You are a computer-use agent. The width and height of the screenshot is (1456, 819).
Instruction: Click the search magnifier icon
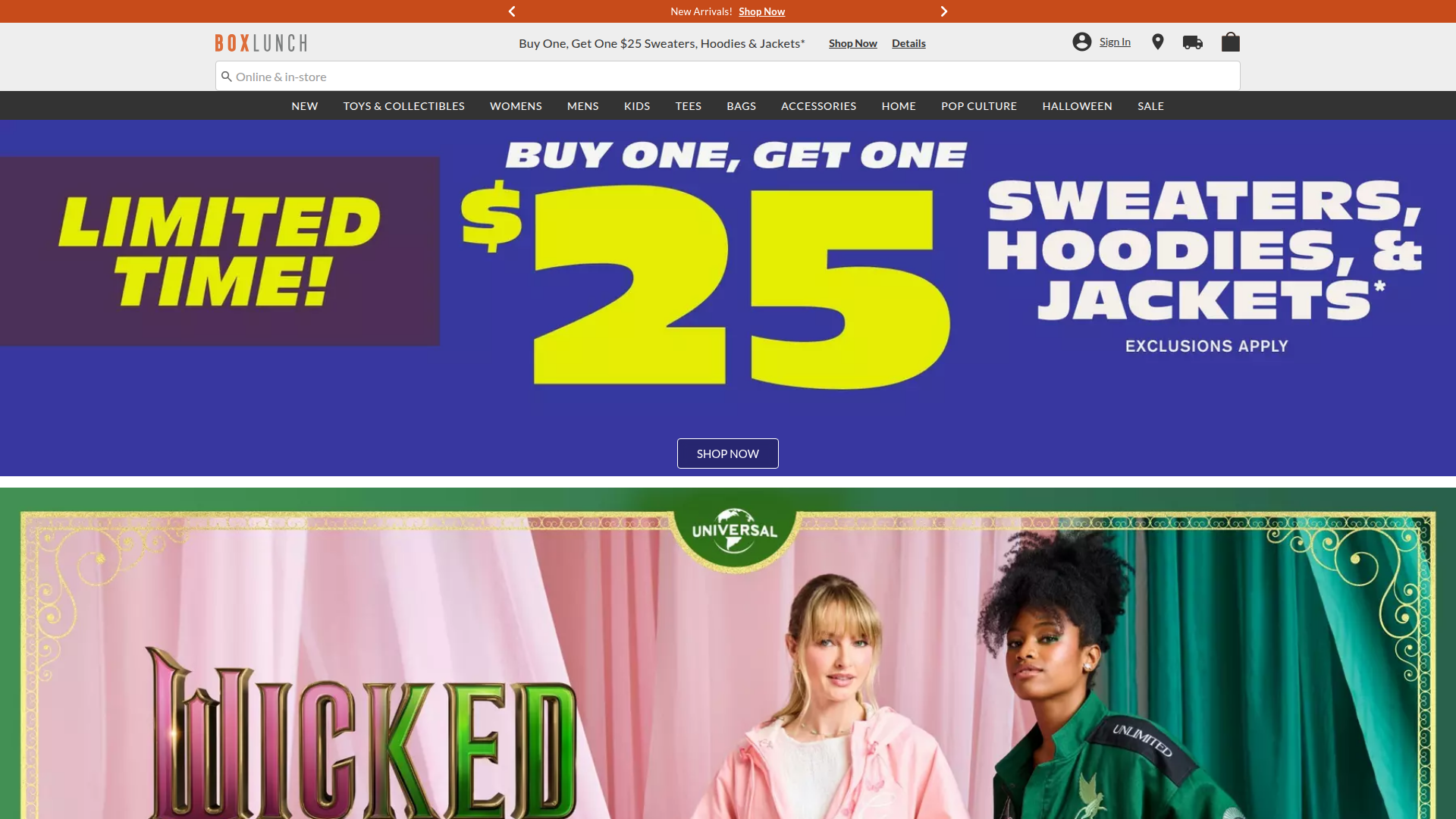[226, 77]
